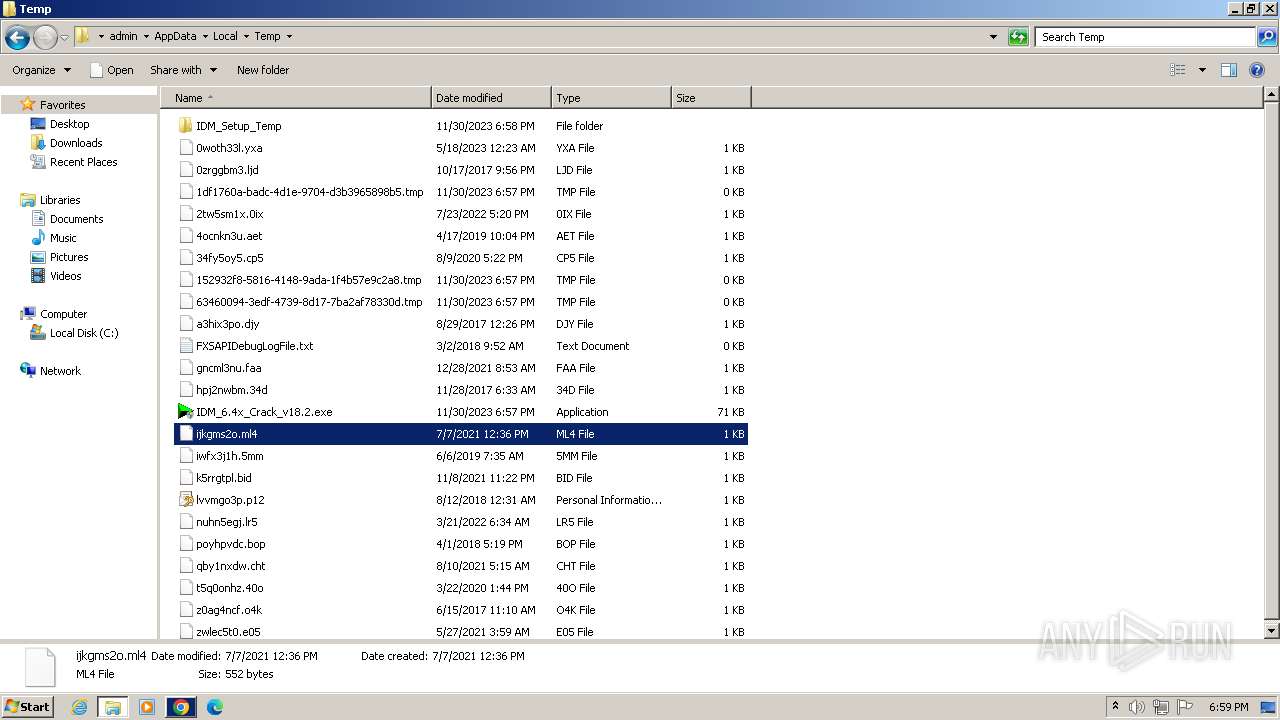
Task: Click the Open toolbar button
Action: [111, 70]
